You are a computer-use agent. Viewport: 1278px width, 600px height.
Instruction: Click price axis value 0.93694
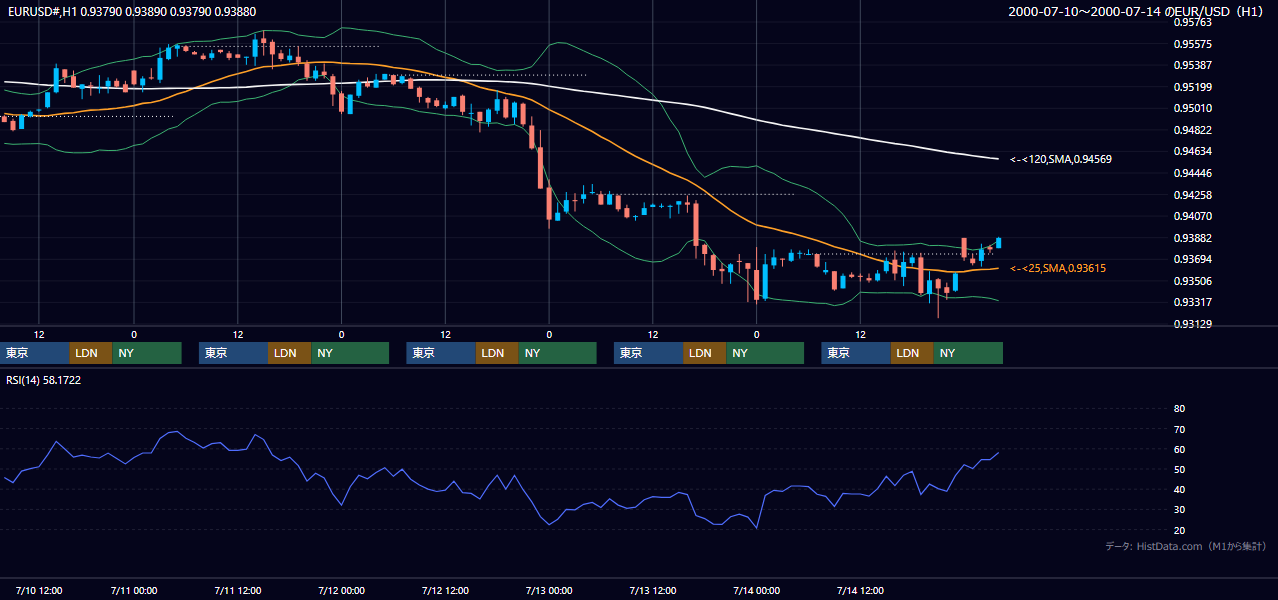(x=1192, y=259)
